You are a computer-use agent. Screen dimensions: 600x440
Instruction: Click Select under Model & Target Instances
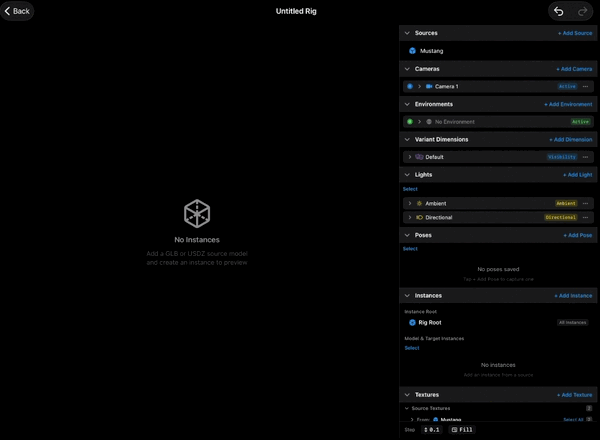(412, 348)
